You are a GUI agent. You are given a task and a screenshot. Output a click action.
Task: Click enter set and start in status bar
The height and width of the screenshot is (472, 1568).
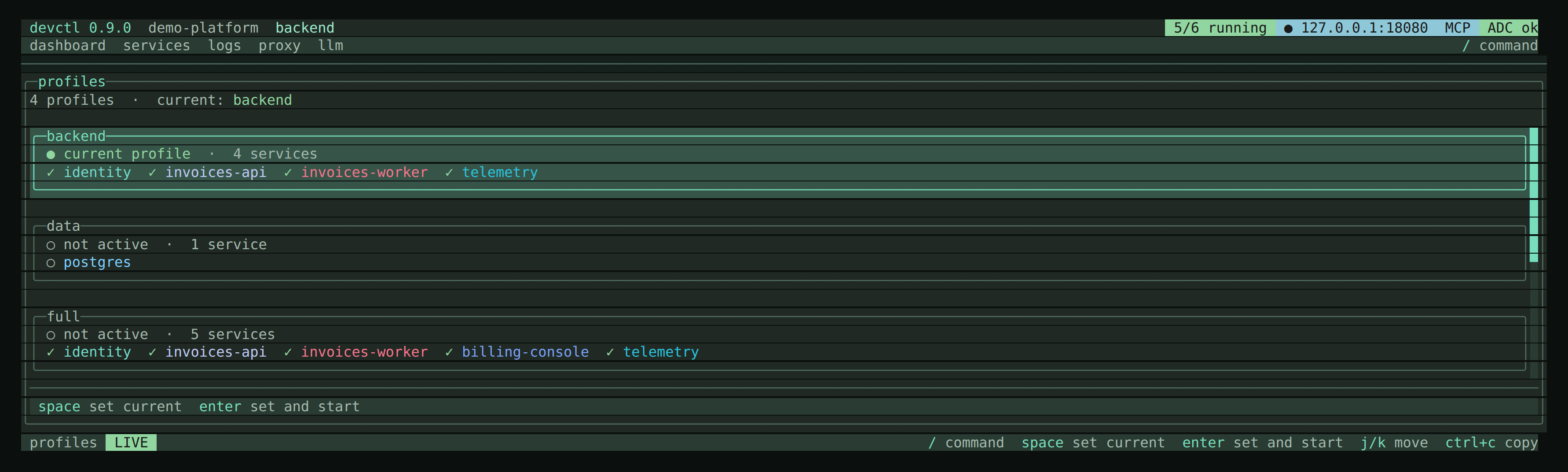point(1262,443)
